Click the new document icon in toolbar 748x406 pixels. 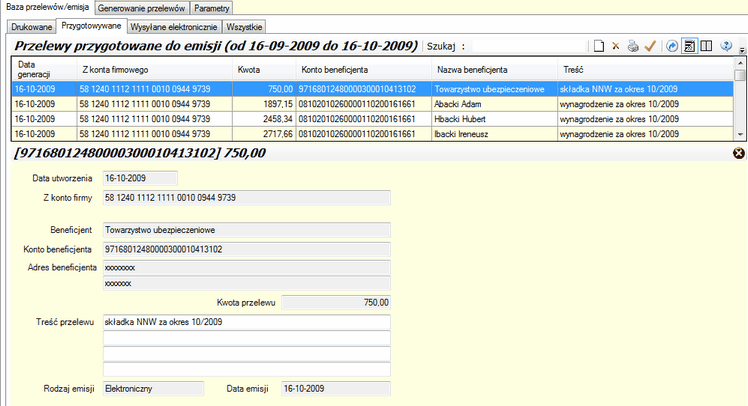pyautogui.click(x=598, y=46)
